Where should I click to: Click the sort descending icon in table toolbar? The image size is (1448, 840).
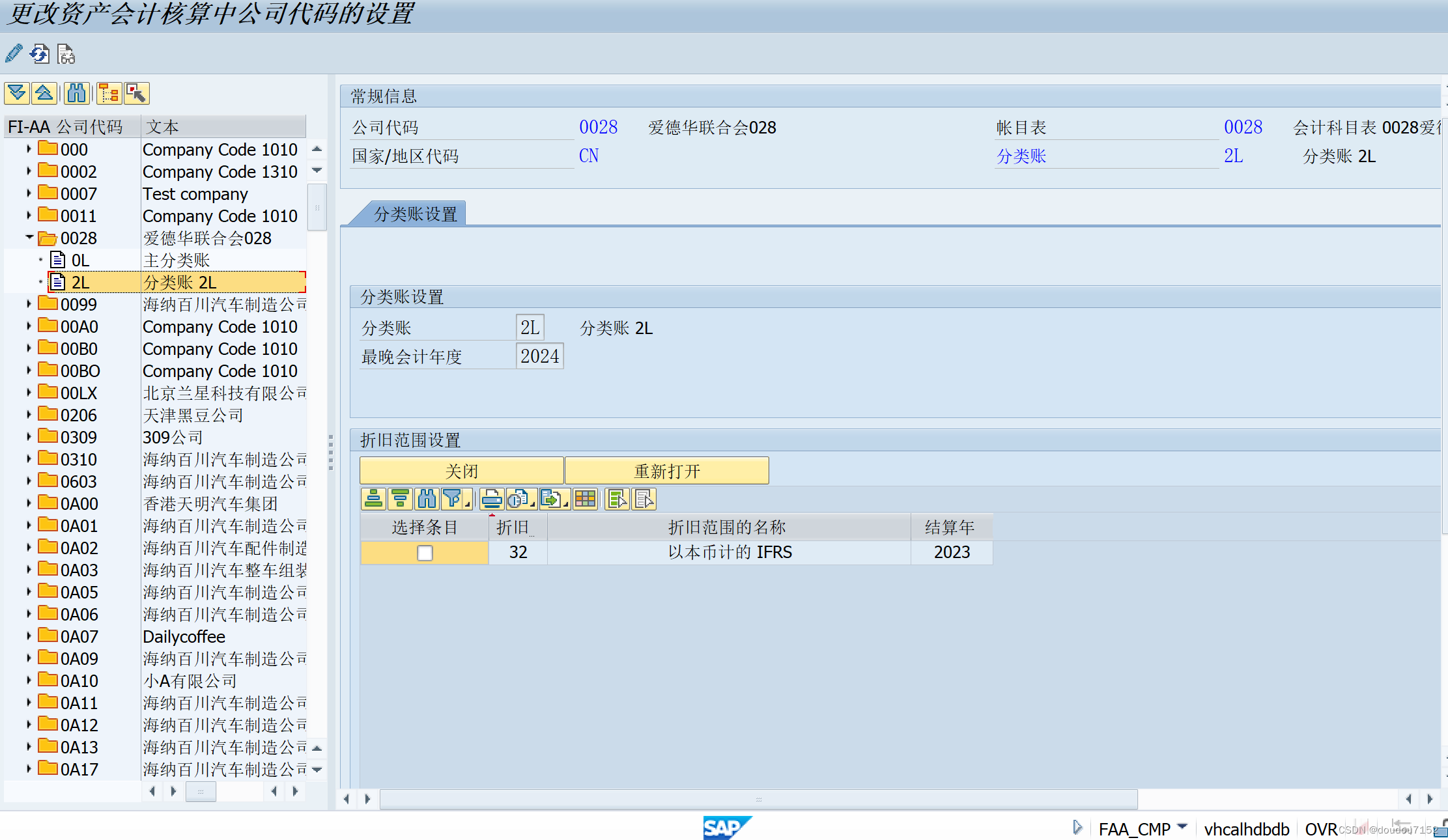pyautogui.click(x=400, y=499)
